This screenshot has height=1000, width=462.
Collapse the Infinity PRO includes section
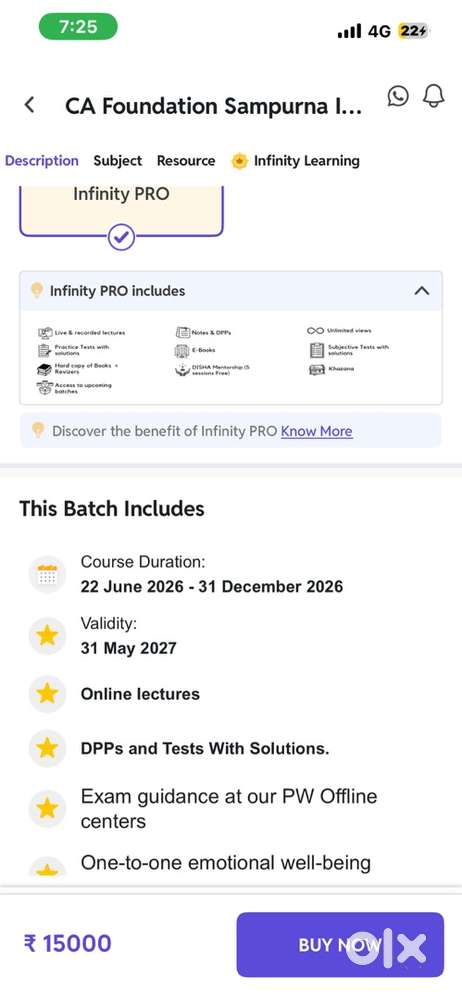(x=421, y=291)
